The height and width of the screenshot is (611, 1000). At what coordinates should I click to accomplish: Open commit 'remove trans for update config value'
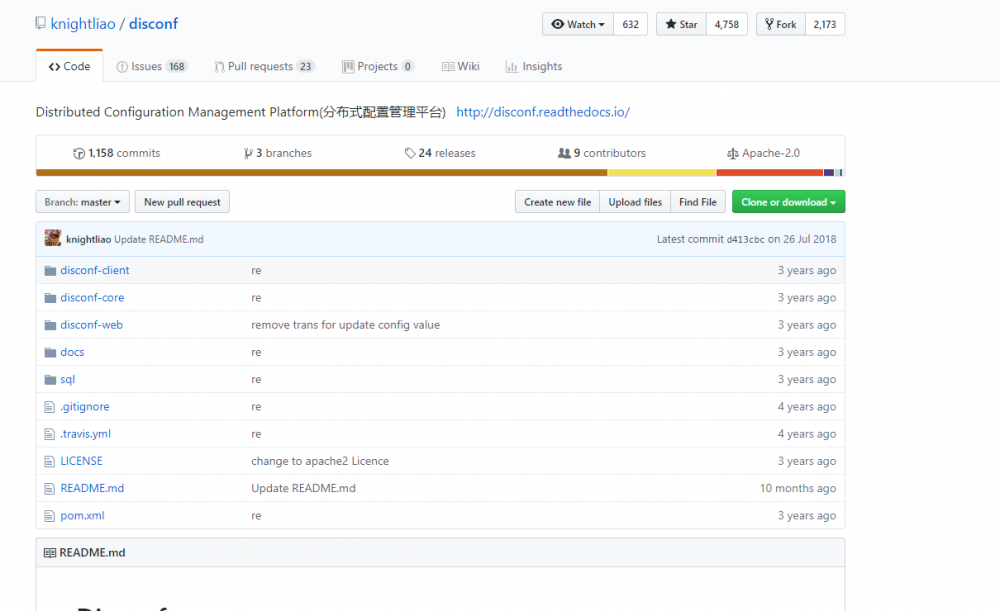345,325
